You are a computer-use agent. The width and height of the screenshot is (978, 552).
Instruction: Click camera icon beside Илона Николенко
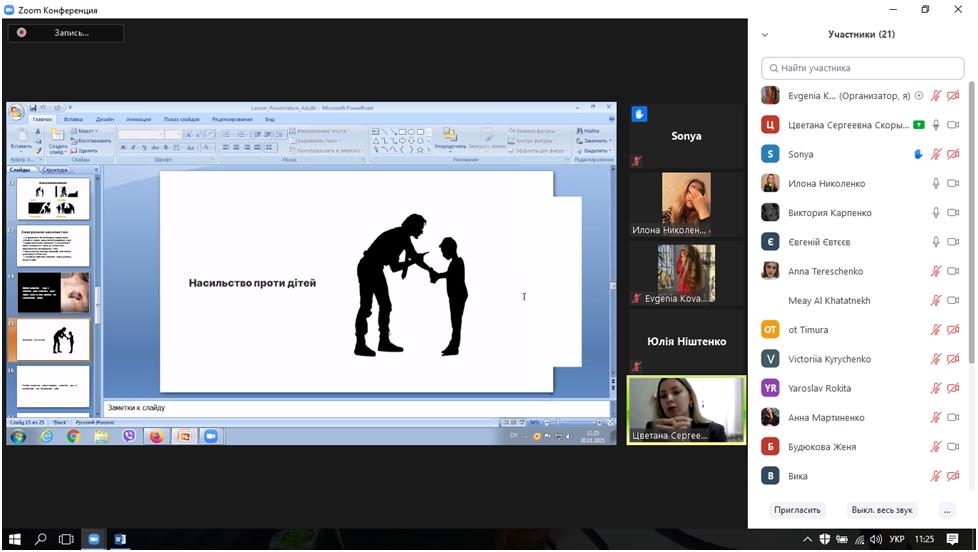[x=953, y=184]
